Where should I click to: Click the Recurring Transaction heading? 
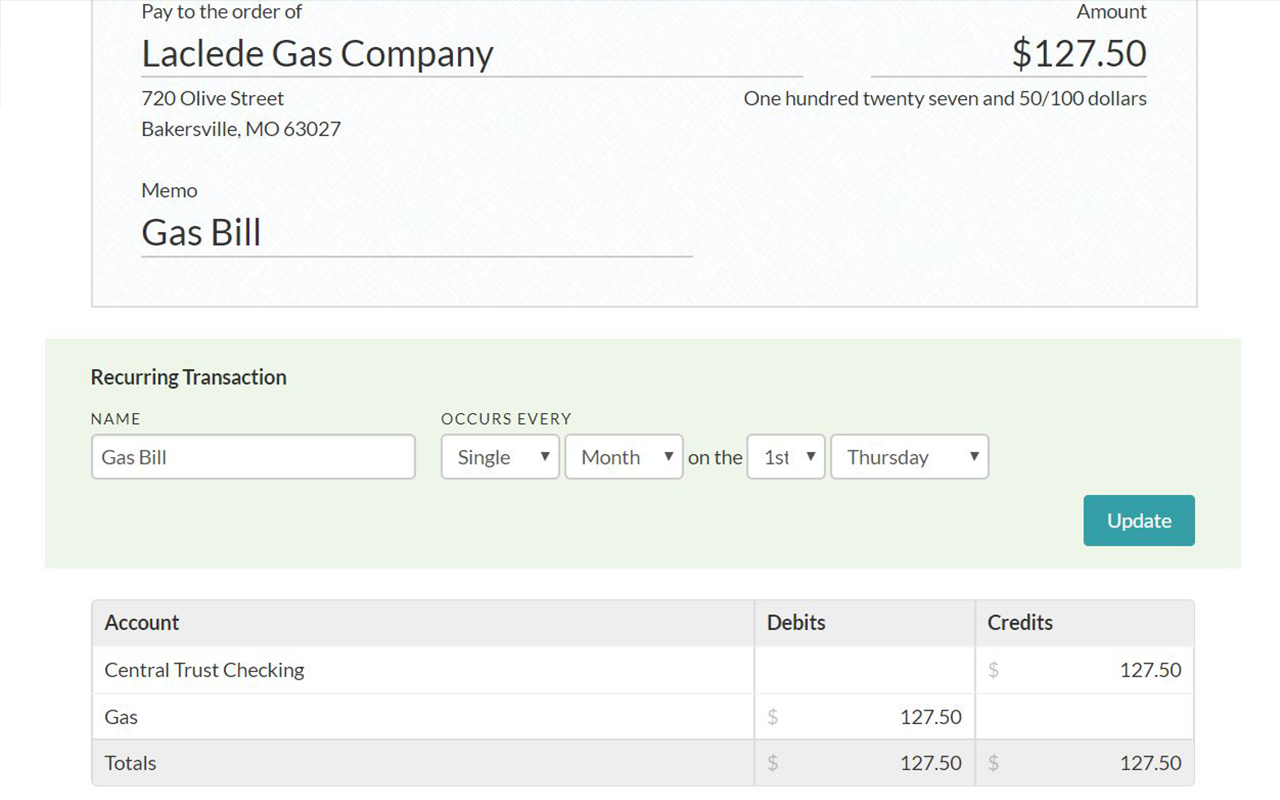tap(189, 377)
